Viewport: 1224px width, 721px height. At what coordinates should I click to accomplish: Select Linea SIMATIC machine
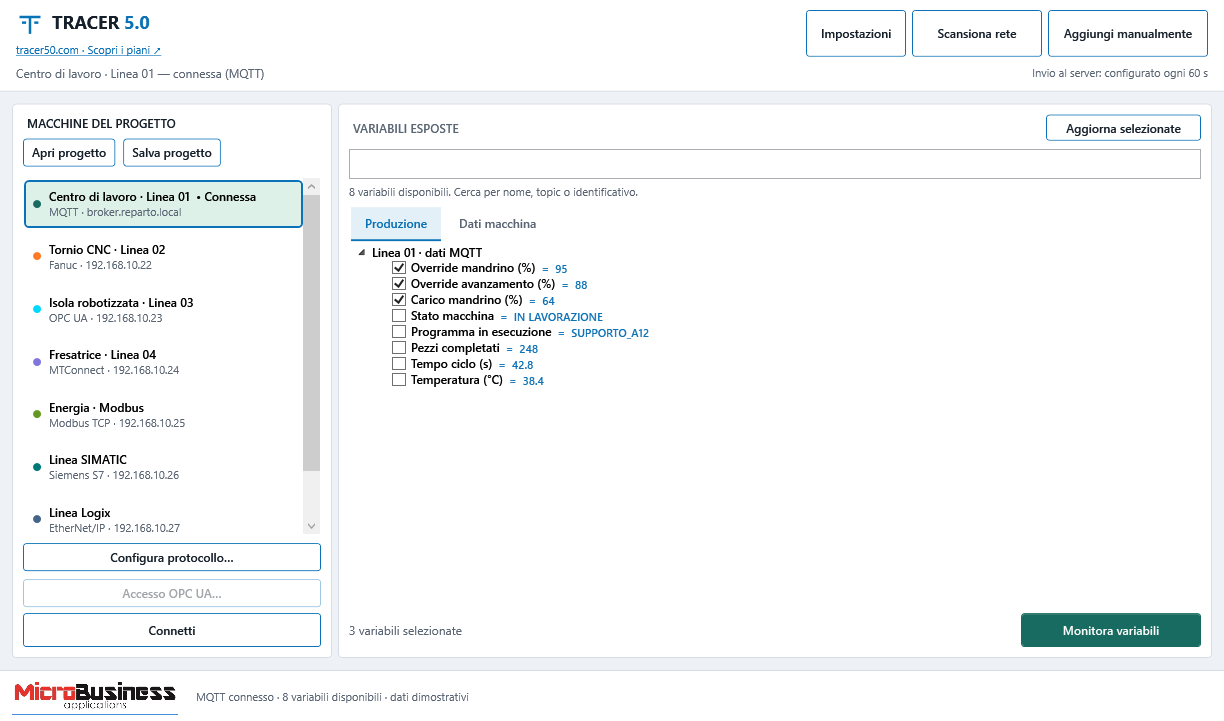click(163, 467)
